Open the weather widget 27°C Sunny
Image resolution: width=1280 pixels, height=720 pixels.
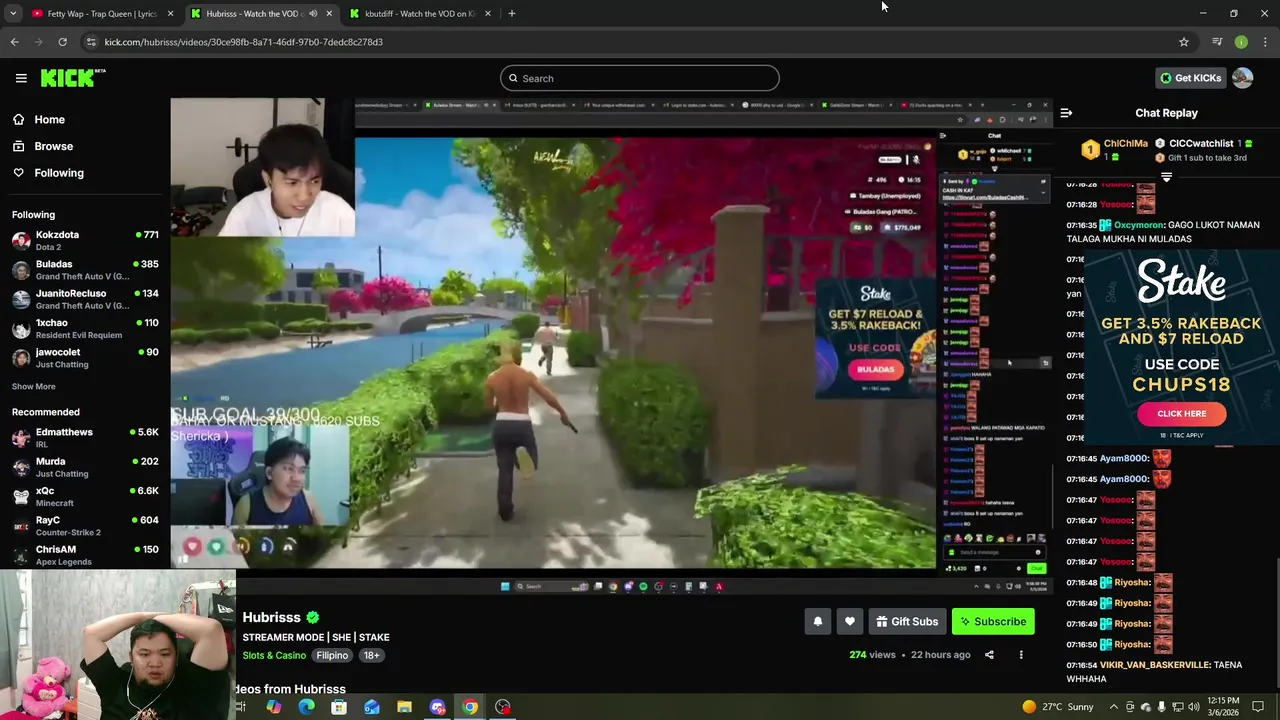(1058, 707)
